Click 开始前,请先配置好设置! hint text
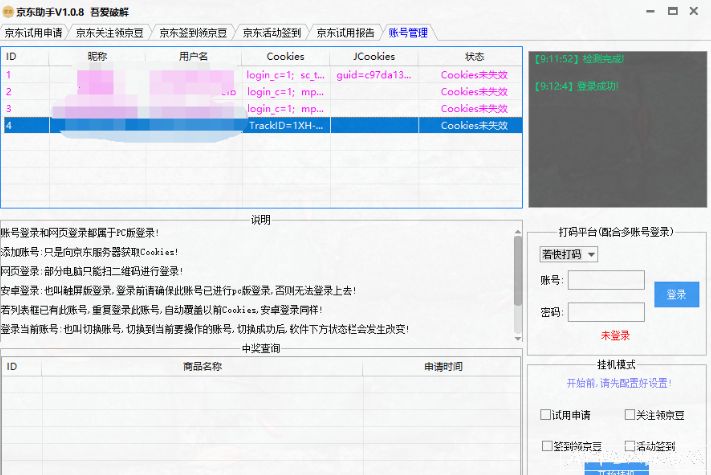 click(619, 383)
